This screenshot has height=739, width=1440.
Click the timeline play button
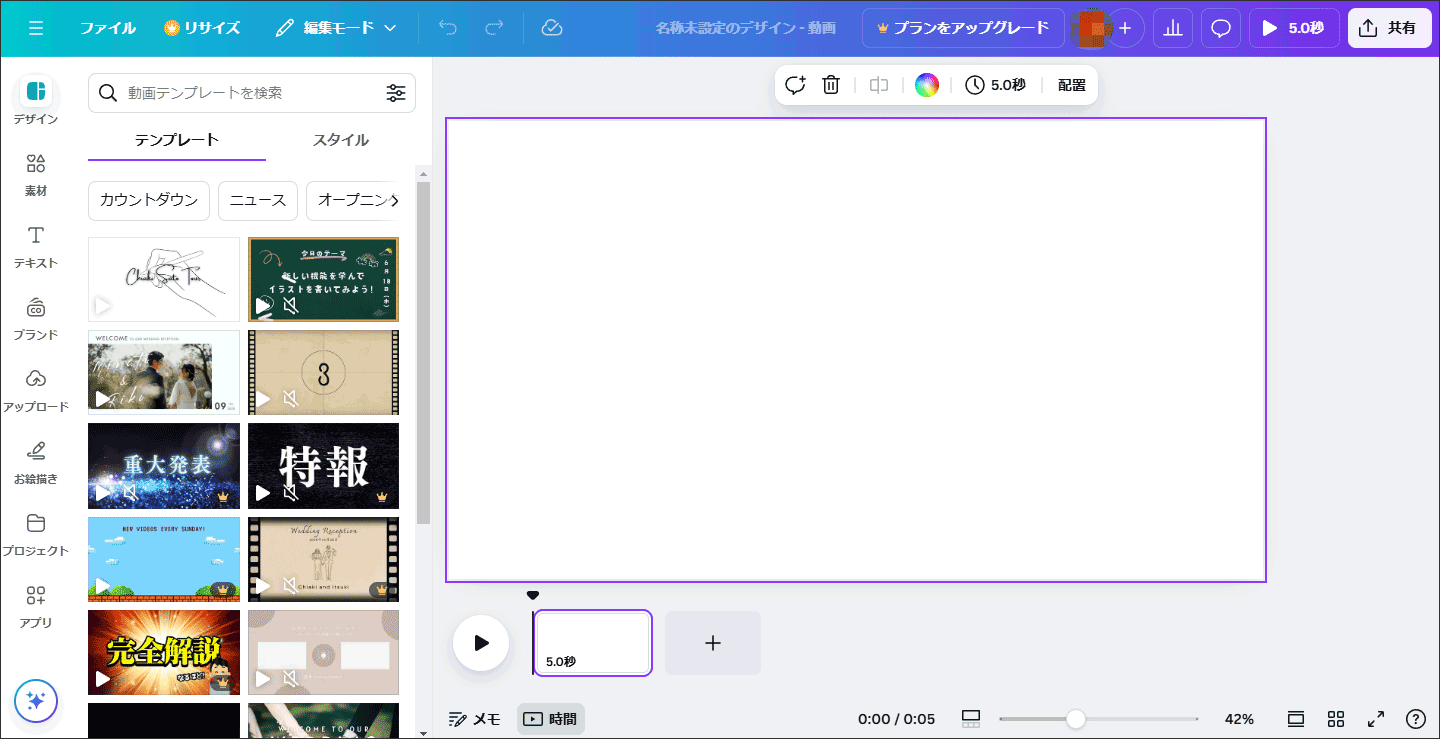481,643
